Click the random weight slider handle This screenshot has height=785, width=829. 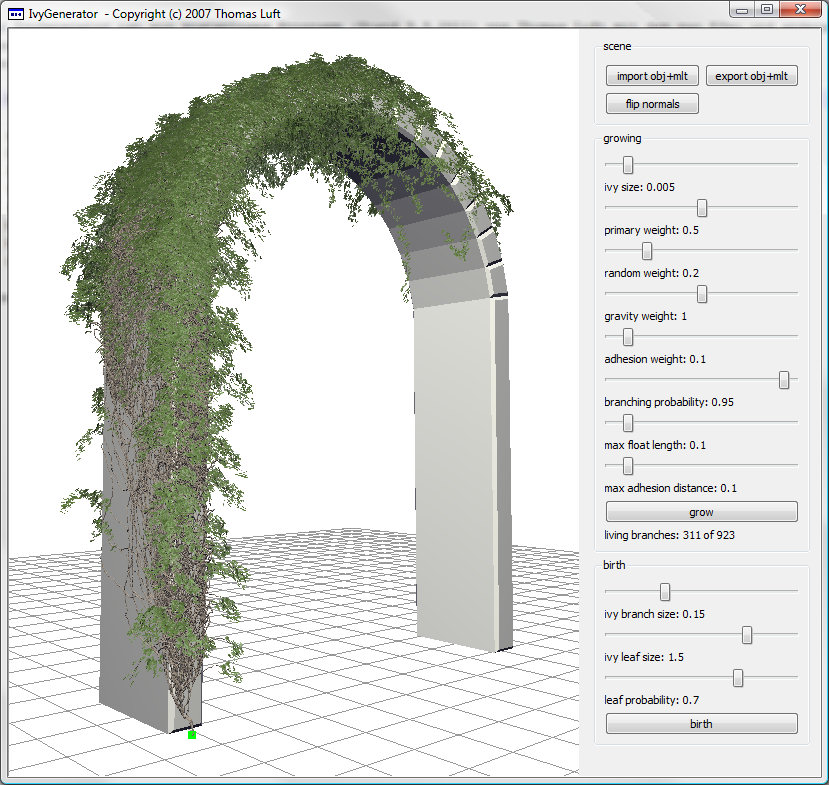tap(647, 250)
